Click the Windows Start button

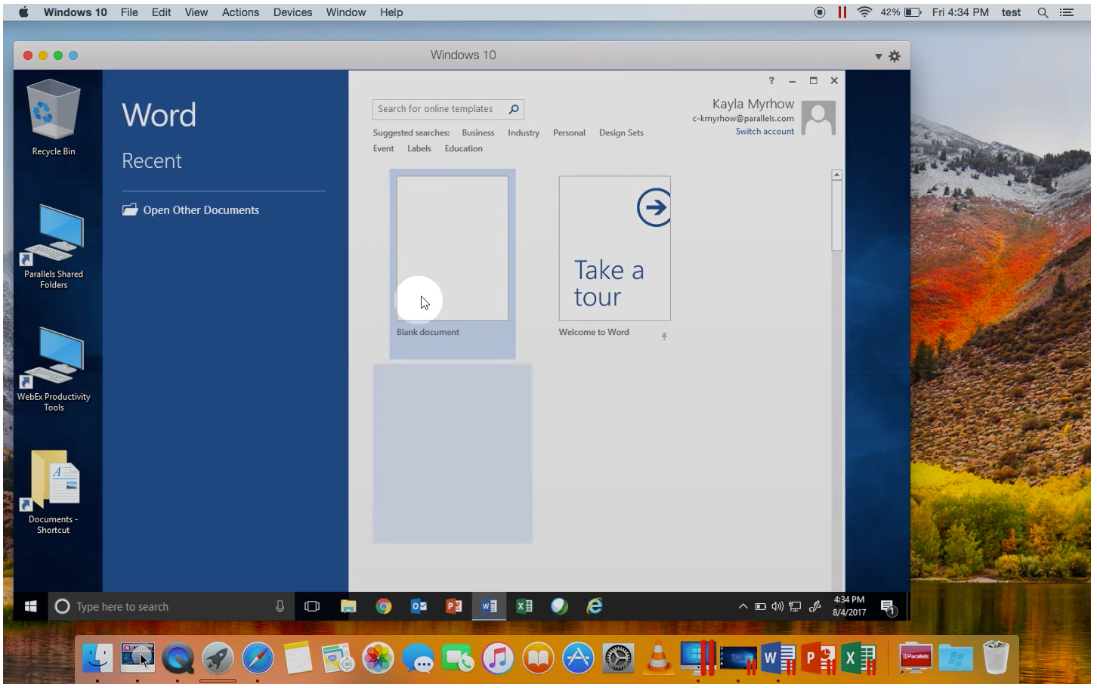[31, 606]
